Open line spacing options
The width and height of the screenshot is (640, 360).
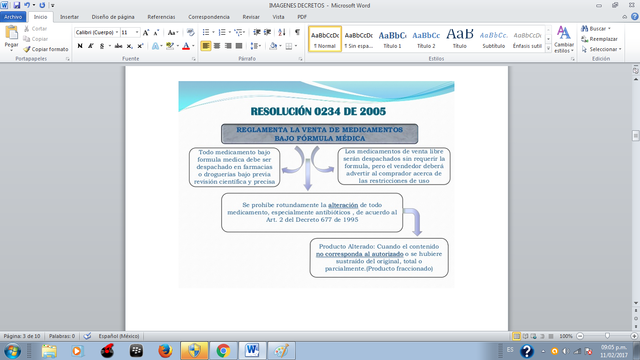(256, 46)
